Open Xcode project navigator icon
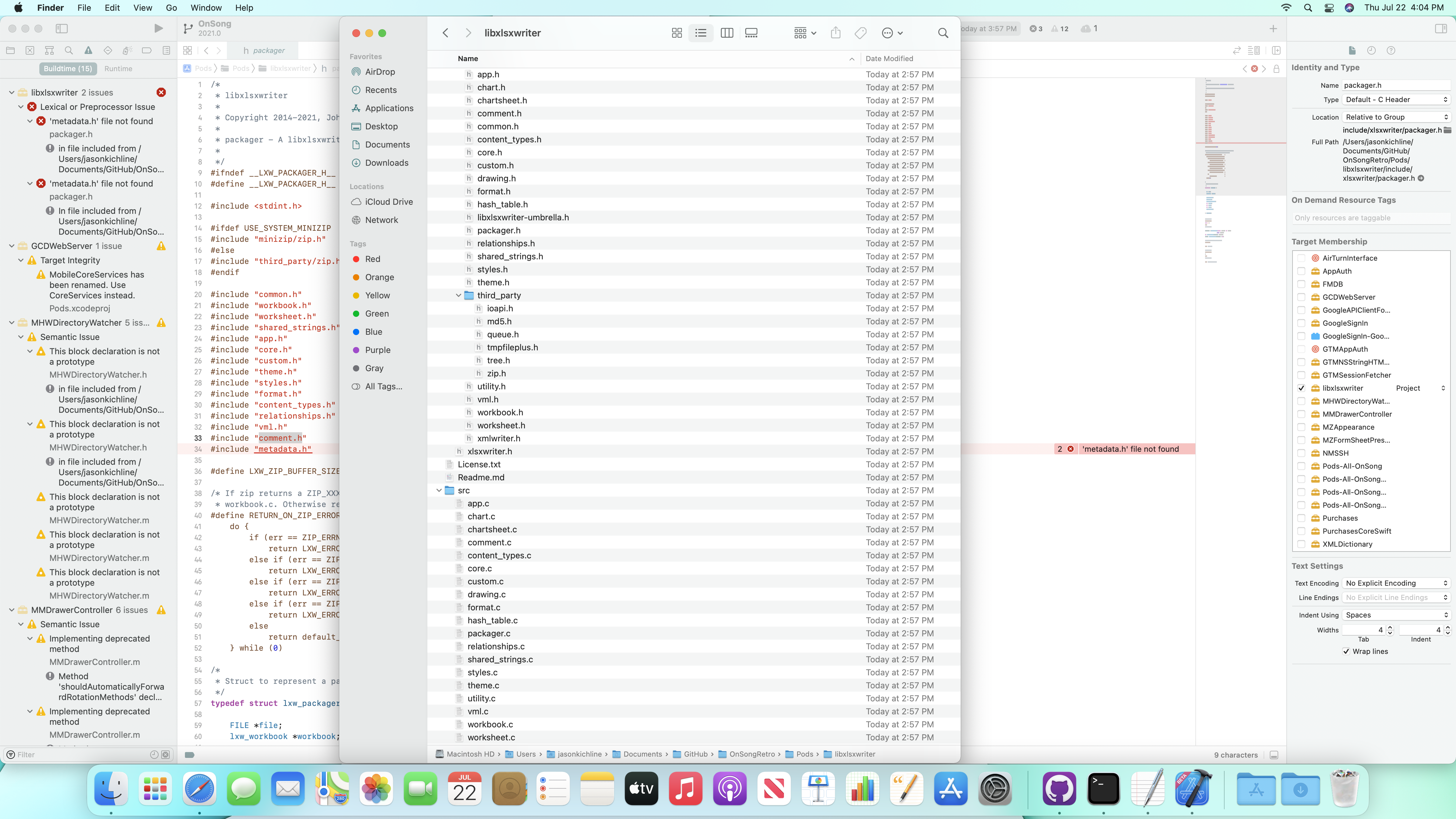Viewport: 1456px width, 819px height. (x=10, y=50)
